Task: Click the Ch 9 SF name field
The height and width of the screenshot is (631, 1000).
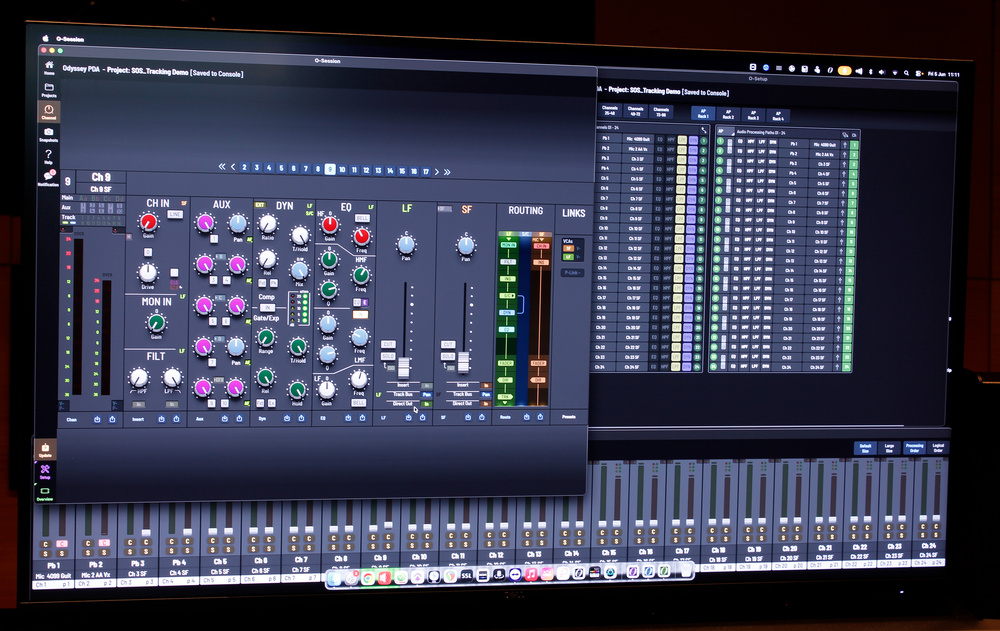Action: pos(101,189)
